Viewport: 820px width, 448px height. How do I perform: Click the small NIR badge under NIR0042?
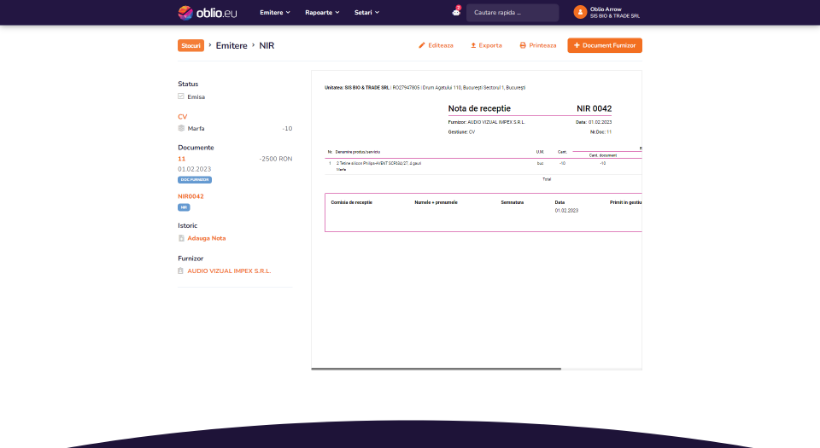coord(184,208)
